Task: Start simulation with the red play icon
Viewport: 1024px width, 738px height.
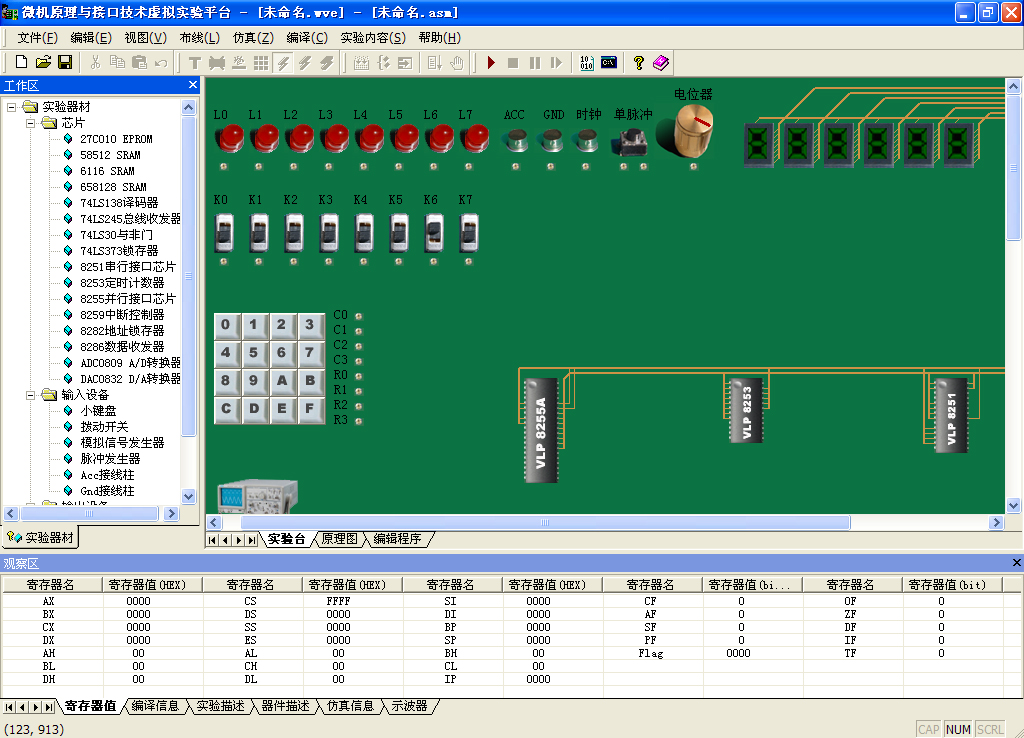Action: click(491, 63)
